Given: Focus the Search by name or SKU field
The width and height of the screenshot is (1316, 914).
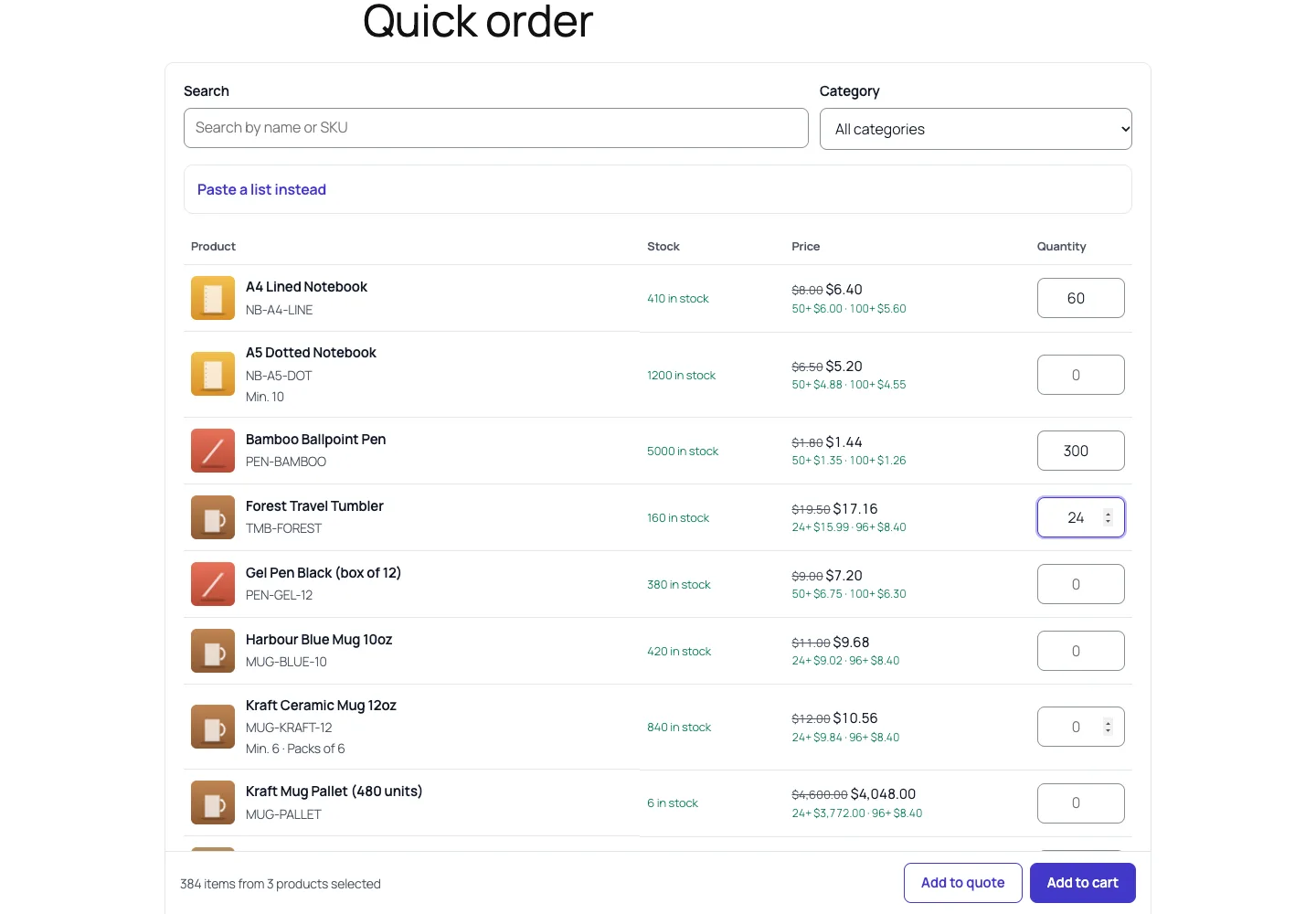Looking at the screenshot, I should [496, 128].
